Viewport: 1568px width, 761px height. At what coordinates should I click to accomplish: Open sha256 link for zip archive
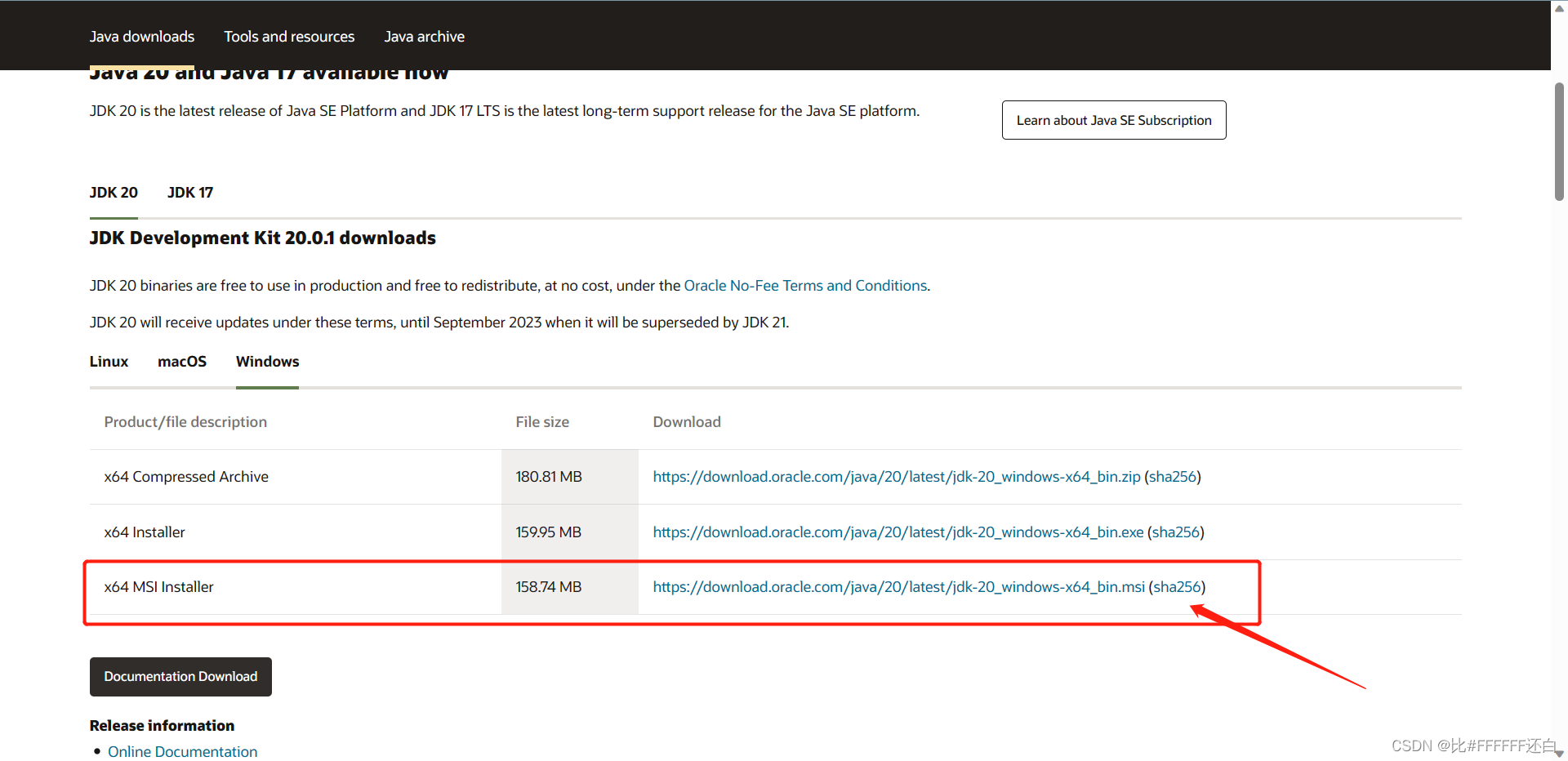tap(1173, 477)
